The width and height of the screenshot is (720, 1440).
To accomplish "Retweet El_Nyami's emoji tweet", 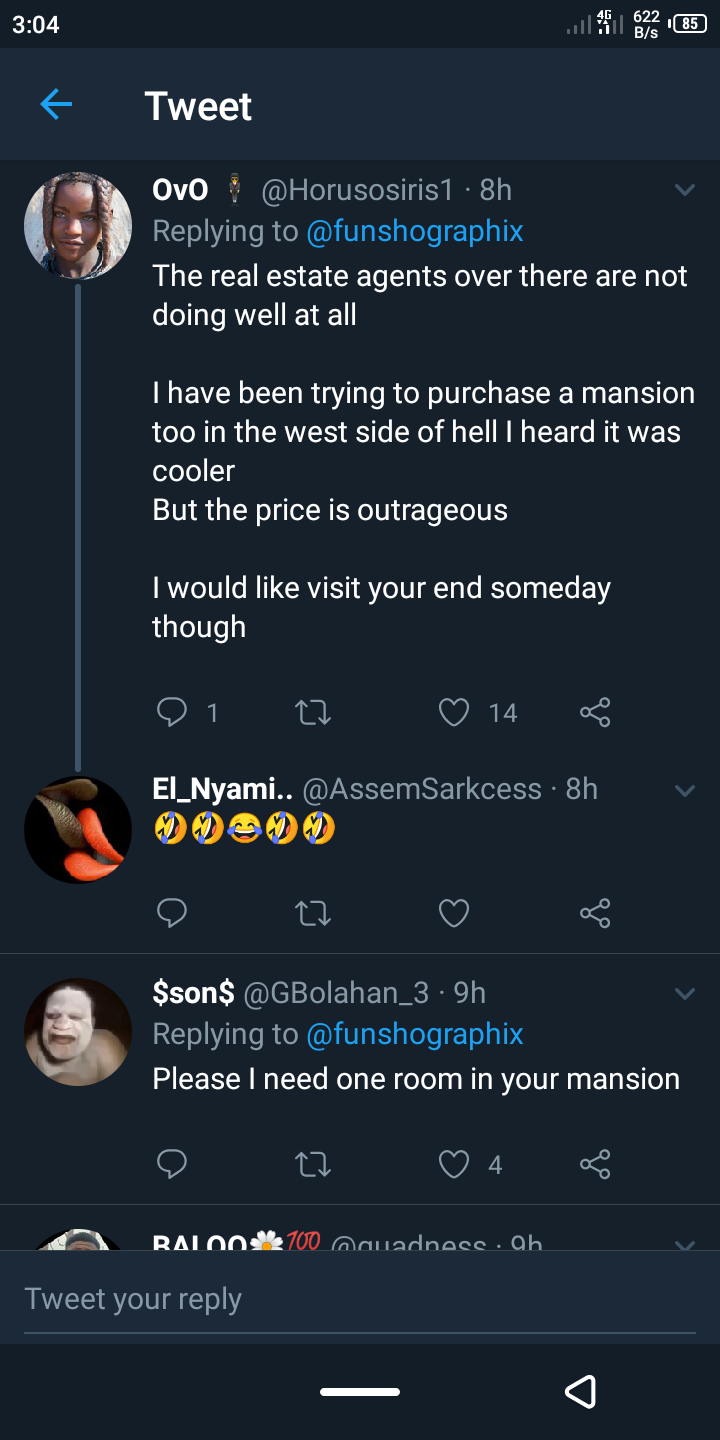I will pyautogui.click(x=313, y=913).
